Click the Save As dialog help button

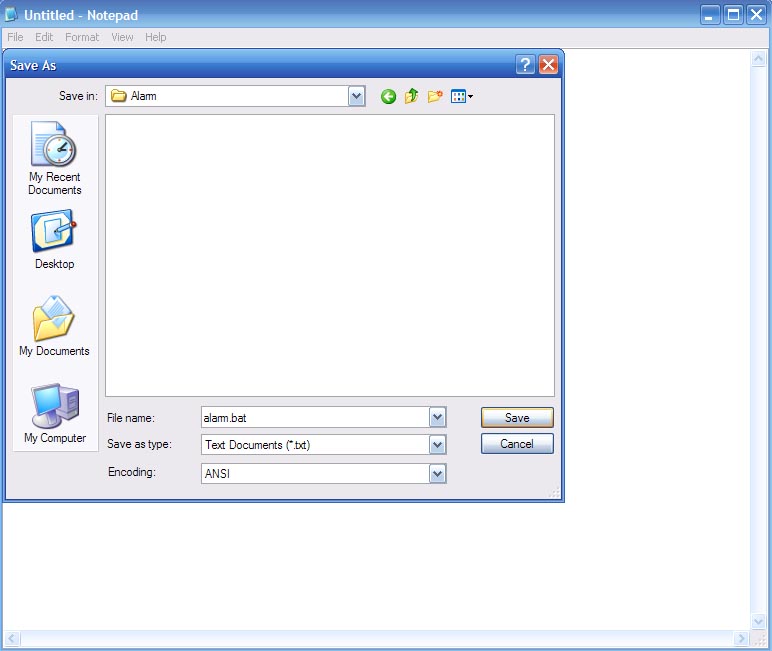click(x=525, y=65)
